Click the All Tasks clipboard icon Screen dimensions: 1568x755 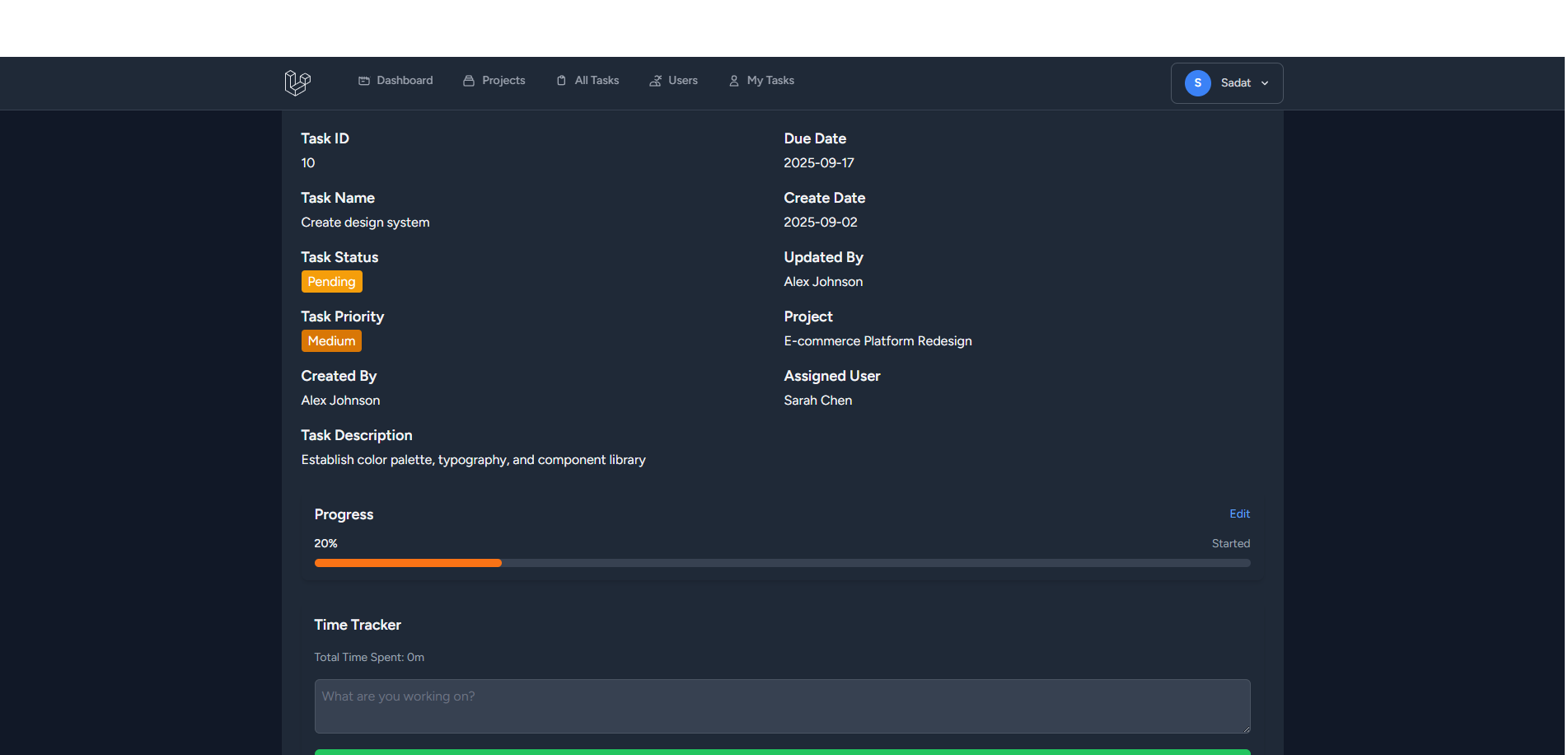[x=561, y=81]
